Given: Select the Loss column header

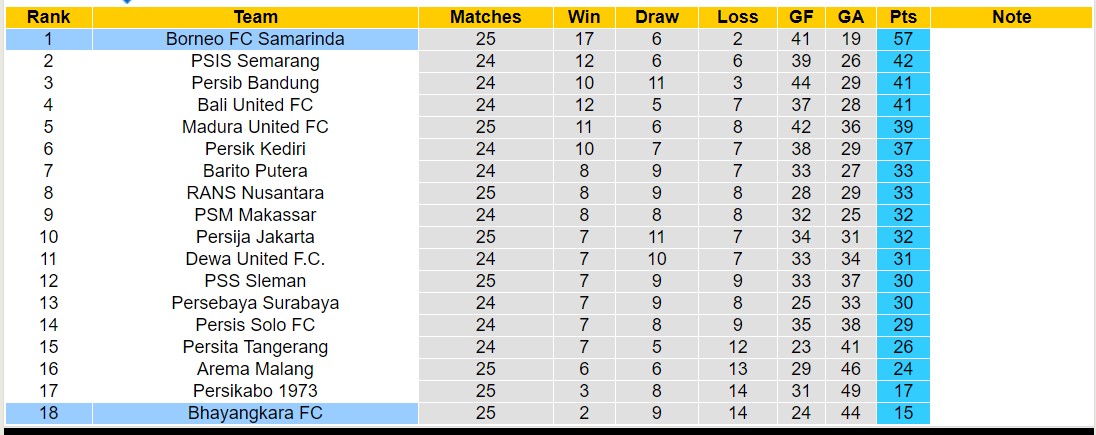Looking at the screenshot, I should pos(737,17).
